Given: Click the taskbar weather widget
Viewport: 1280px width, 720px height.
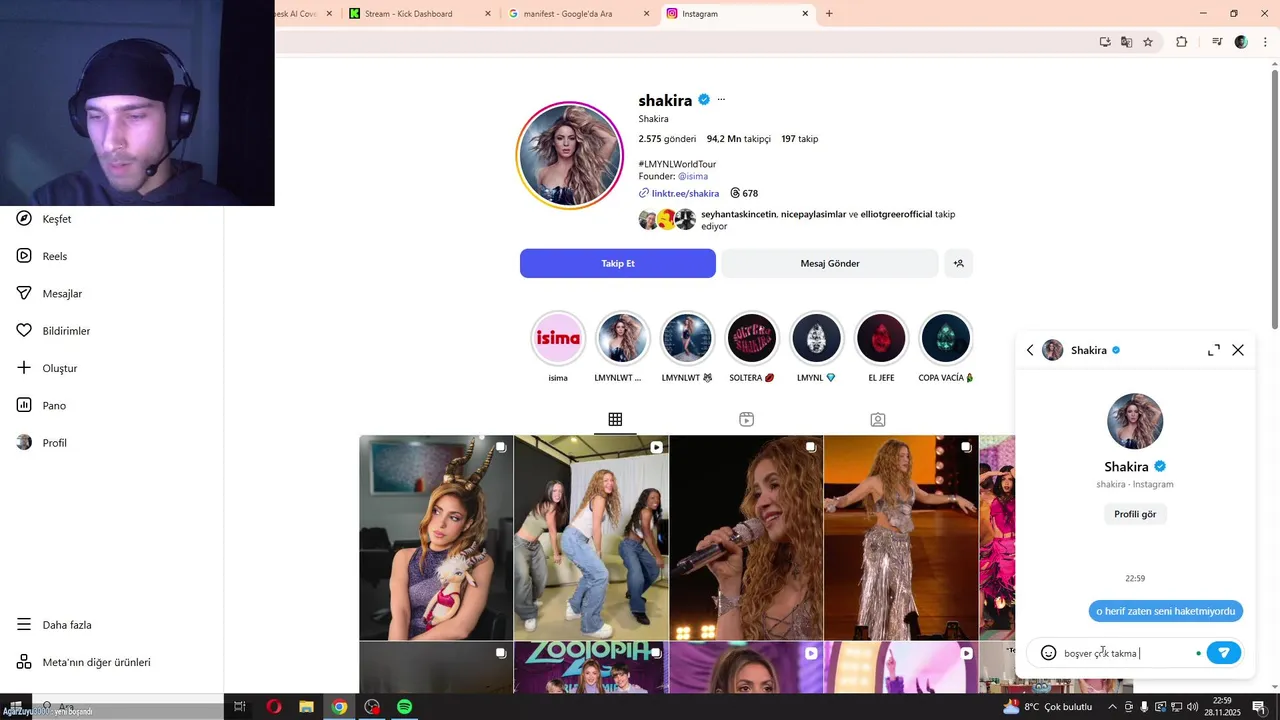Looking at the screenshot, I should pyautogui.click(x=1047, y=707).
